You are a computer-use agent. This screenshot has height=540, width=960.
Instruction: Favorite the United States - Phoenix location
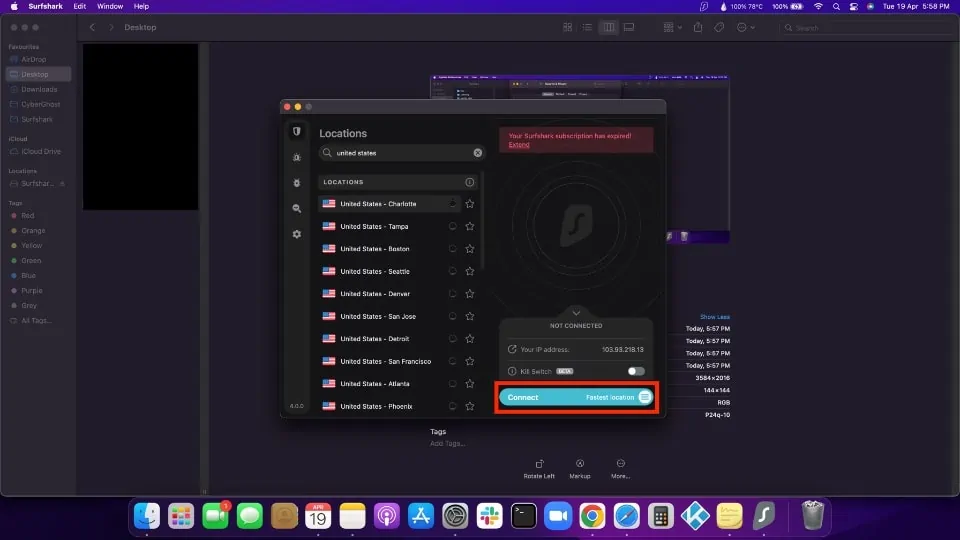pyautogui.click(x=470, y=407)
